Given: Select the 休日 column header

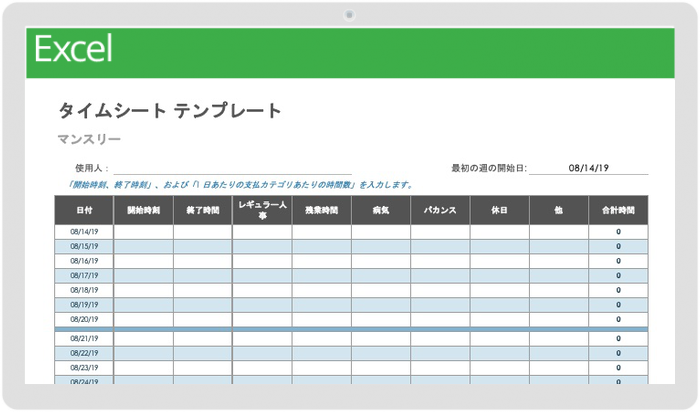Looking at the screenshot, I should pos(500,210).
